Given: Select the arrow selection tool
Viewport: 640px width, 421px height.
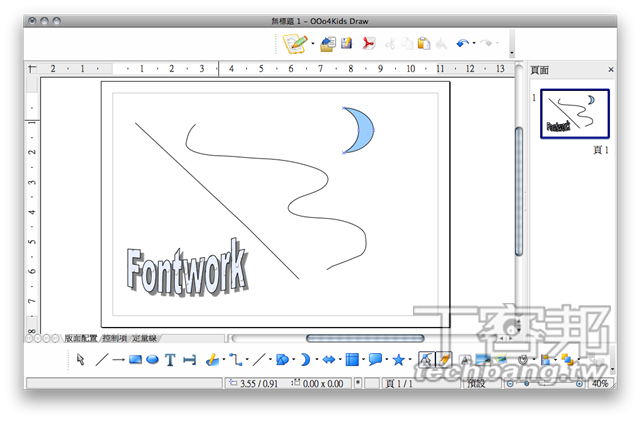Looking at the screenshot, I should point(81,360).
